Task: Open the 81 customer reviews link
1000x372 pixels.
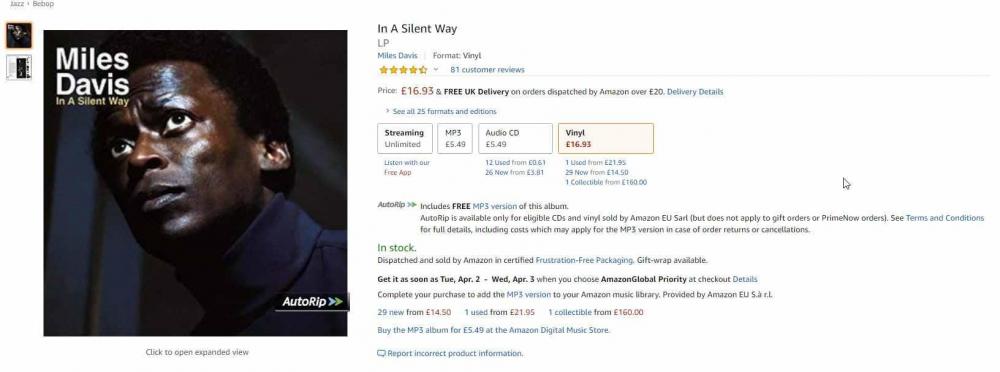Action: [487, 70]
